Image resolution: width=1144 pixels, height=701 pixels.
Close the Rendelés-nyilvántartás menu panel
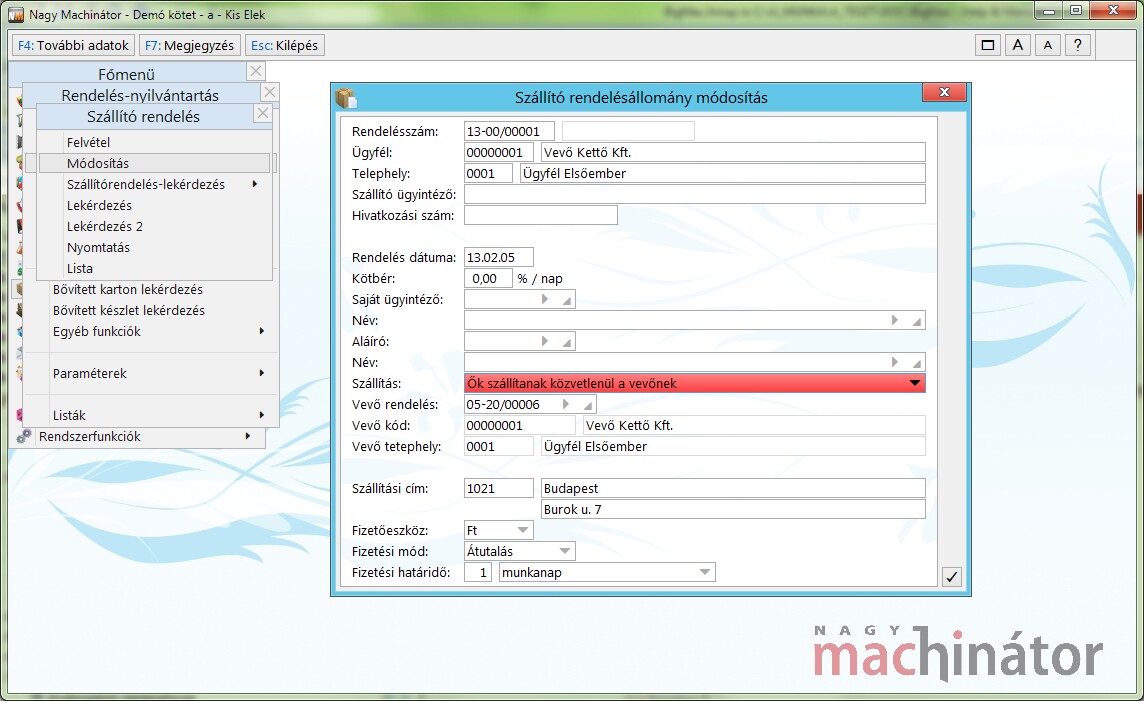click(270, 92)
